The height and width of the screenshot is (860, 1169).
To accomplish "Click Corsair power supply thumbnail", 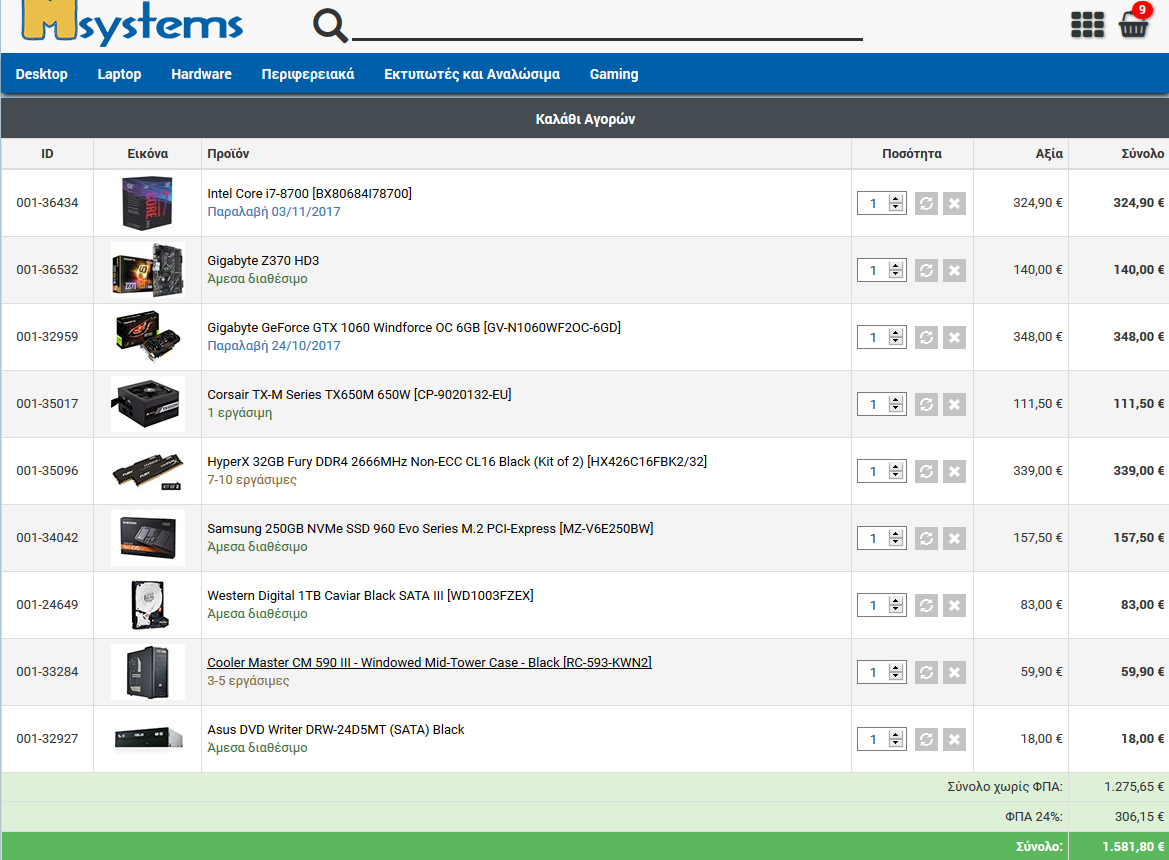I will pyautogui.click(x=148, y=404).
